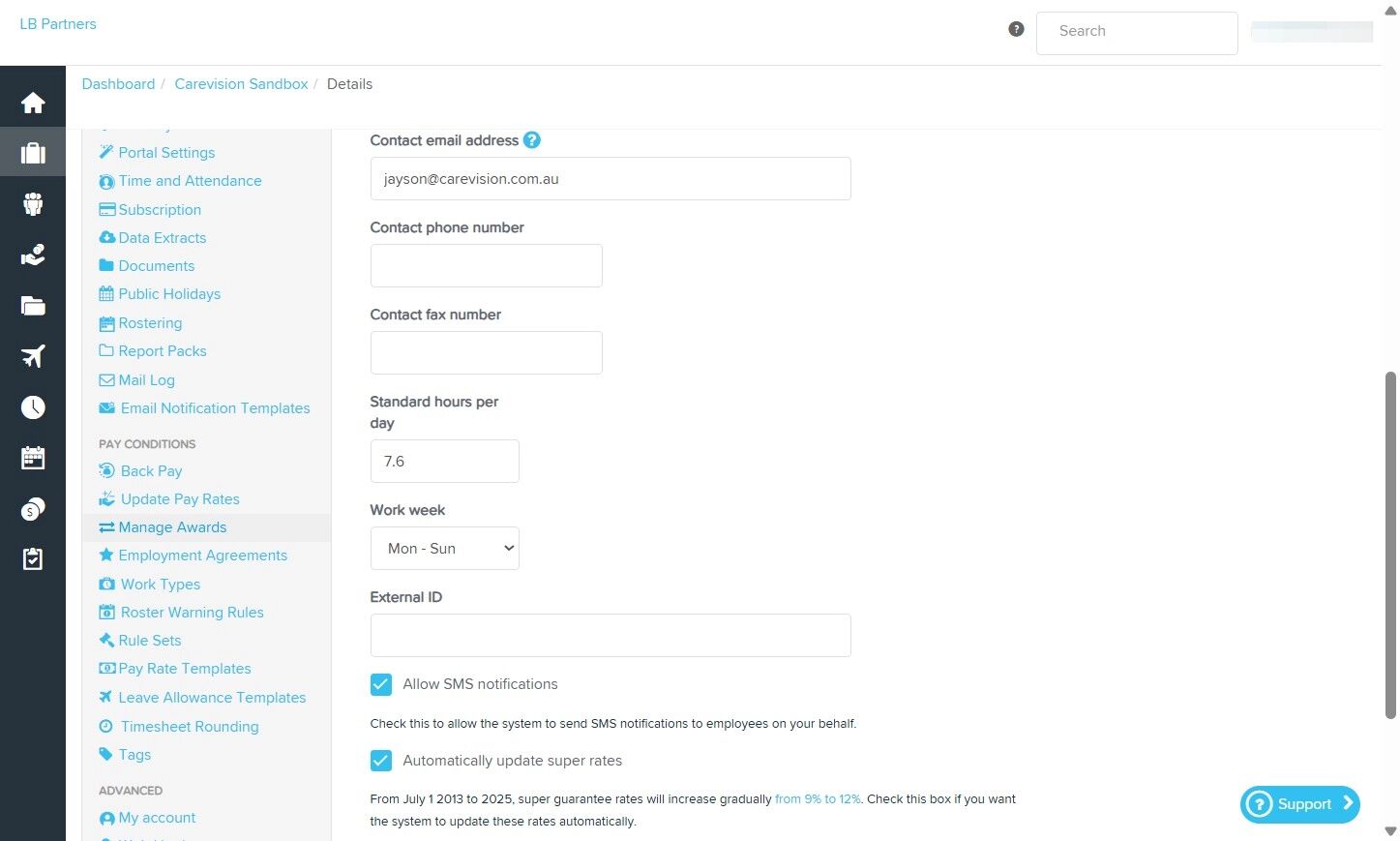Select the briefcase icon in sidebar
The width and height of the screenshot is (1400, 841).
33,153
